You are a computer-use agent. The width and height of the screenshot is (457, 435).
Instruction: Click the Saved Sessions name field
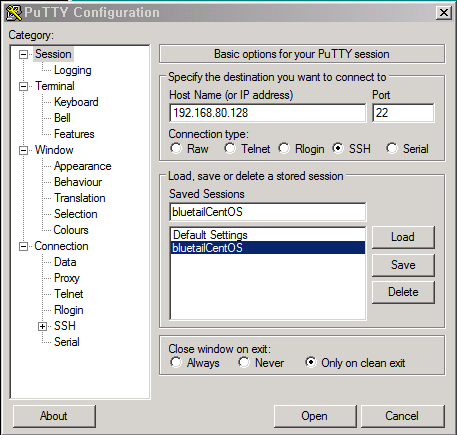tap(268, 212)
